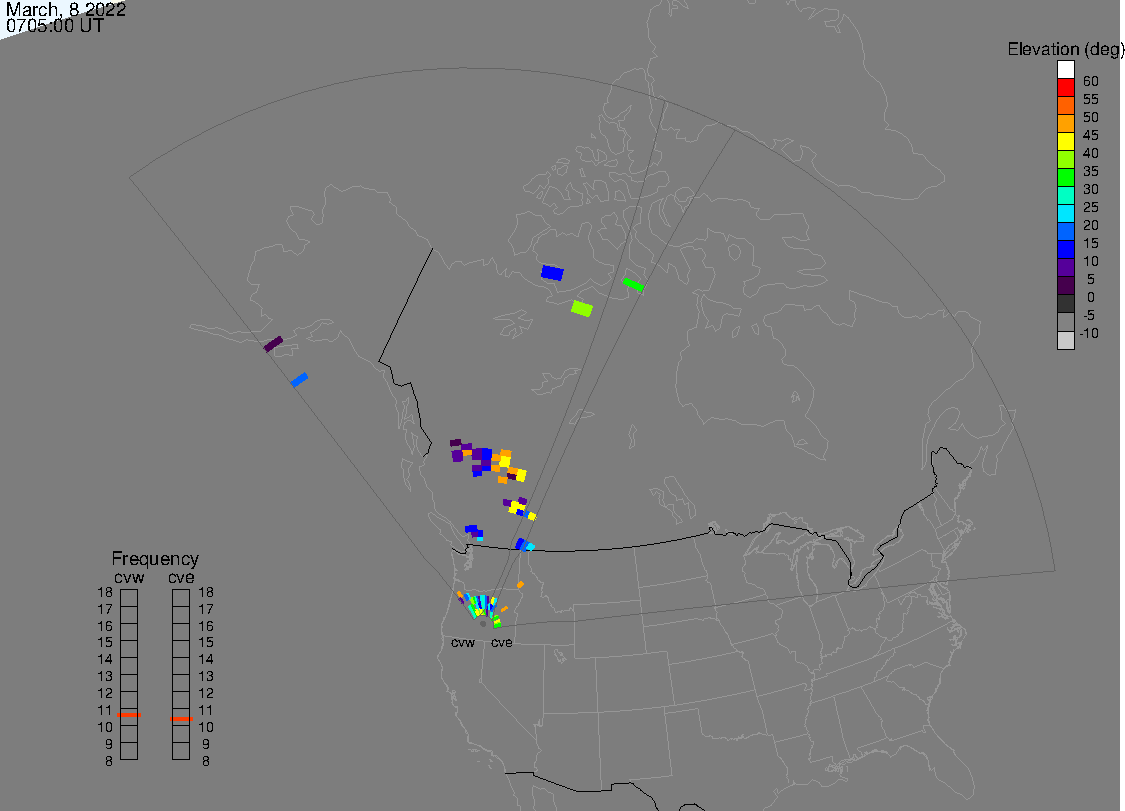
Task: Click the 'cve' radar site label on map
Action: tap(502, 642)
